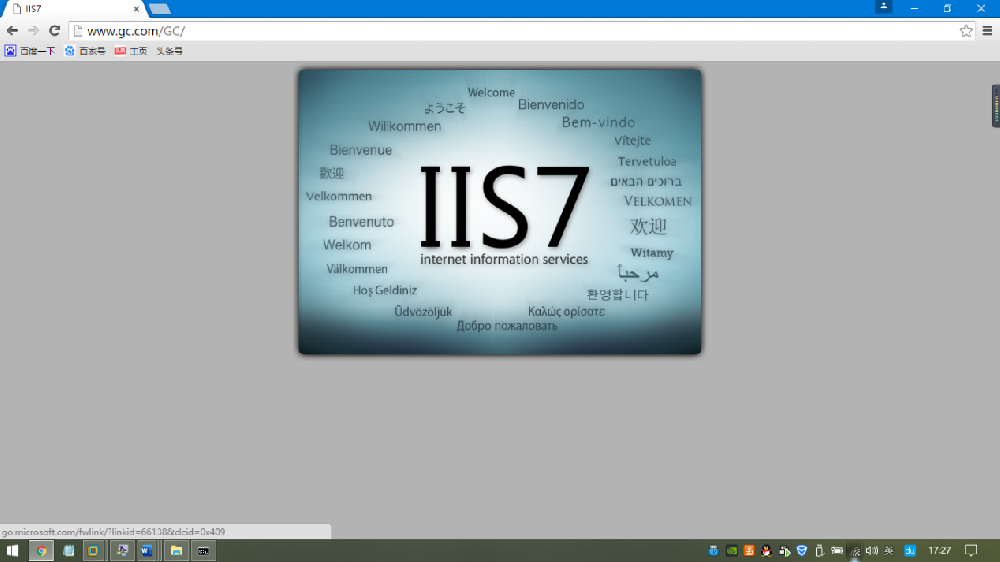Open the Chrome user profile button
The height and width of the screenshot is (562, 1000).
(x=883, y=7)
